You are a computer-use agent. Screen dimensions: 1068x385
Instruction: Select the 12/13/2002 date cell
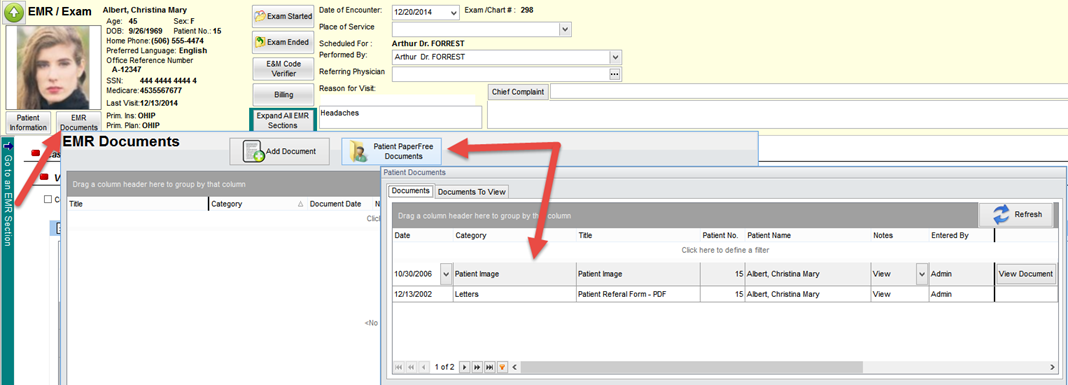click(423, 294)
